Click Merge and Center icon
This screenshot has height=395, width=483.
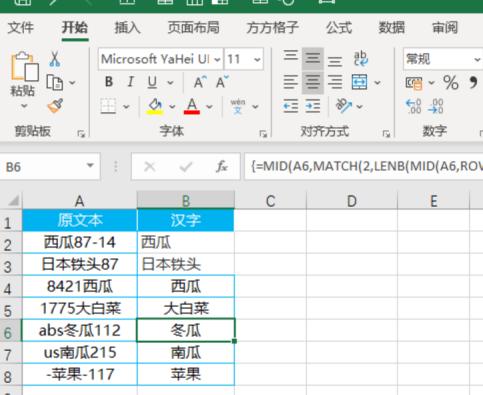click(x=360, y=82)
